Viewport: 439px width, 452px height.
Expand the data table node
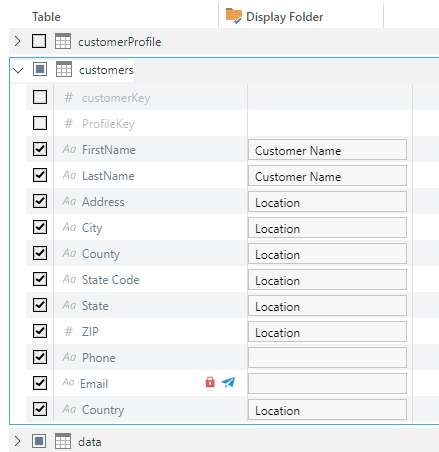[18, 441]
